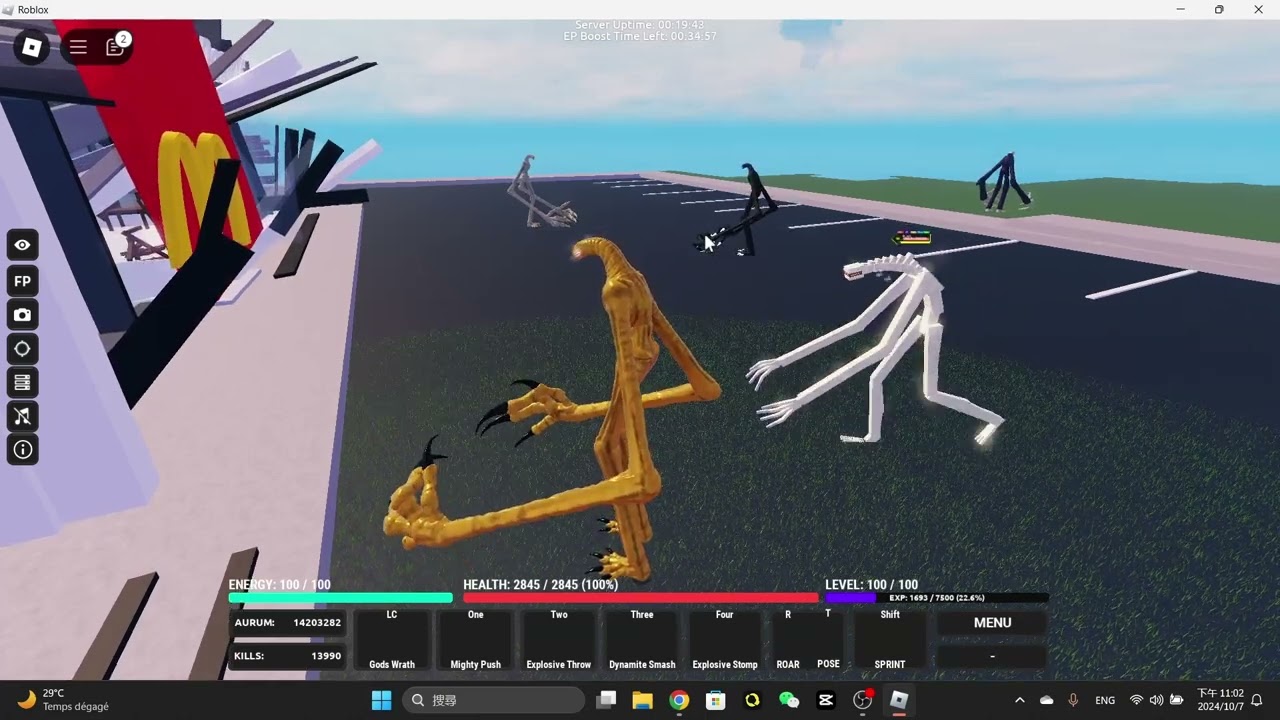1280x720 pixels.
Task: Open the Windows Start button
Action: pyautogui.click(x=382, y=700)
